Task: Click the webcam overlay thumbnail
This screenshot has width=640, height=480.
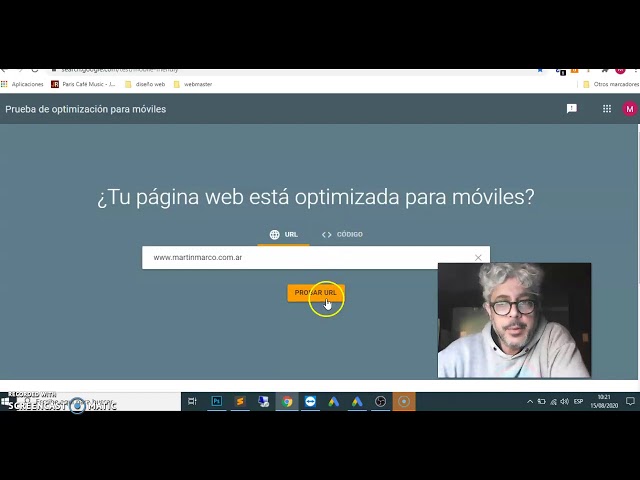Action: coord(514,320)
